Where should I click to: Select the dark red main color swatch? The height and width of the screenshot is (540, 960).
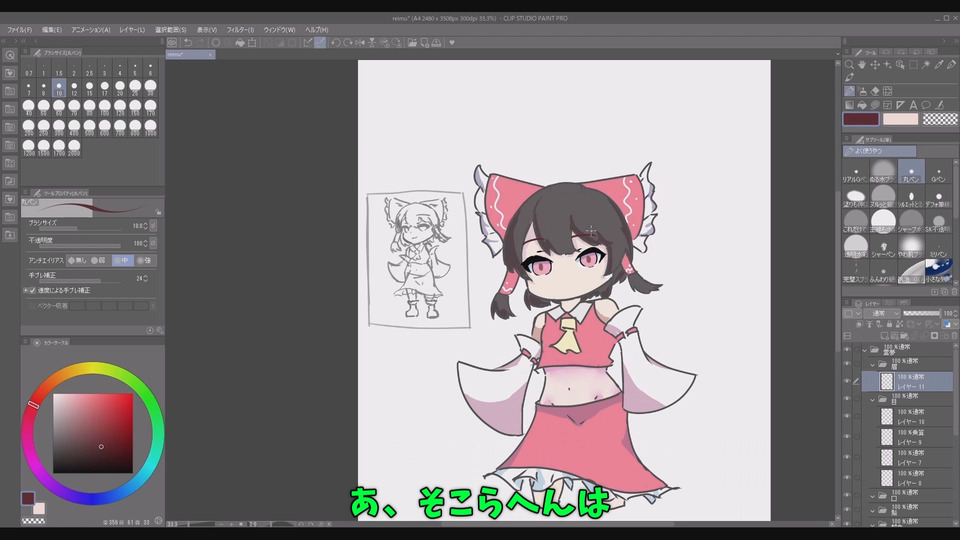(x=861, y=119)
